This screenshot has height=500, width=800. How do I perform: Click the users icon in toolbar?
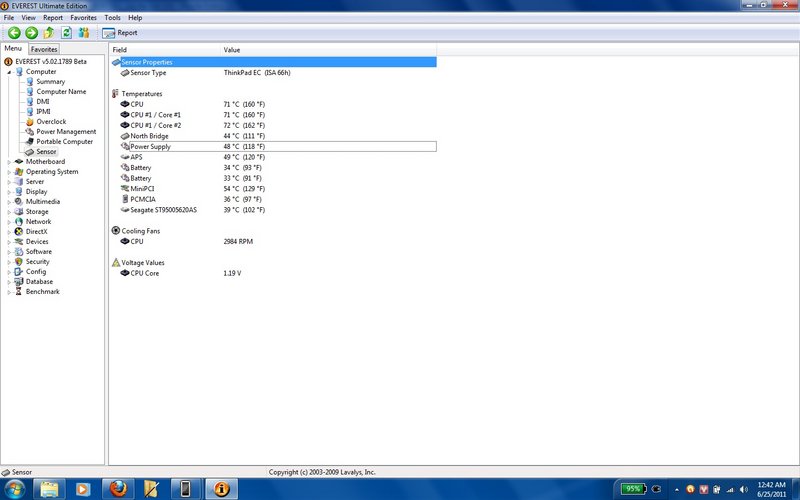click(84, 33)
